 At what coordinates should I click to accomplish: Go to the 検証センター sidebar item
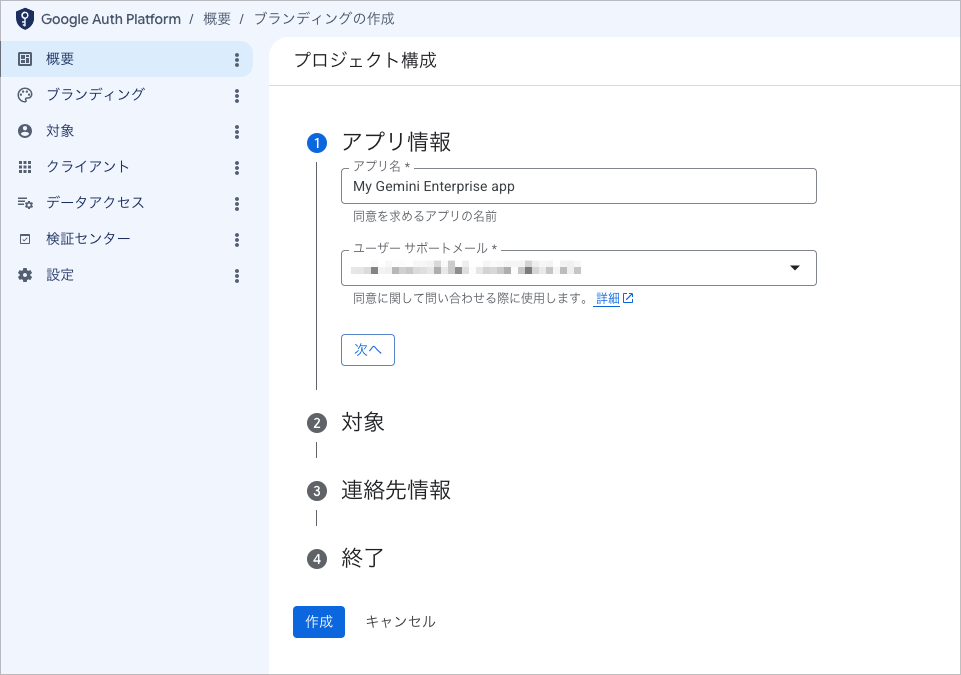[x=127, y=239]
